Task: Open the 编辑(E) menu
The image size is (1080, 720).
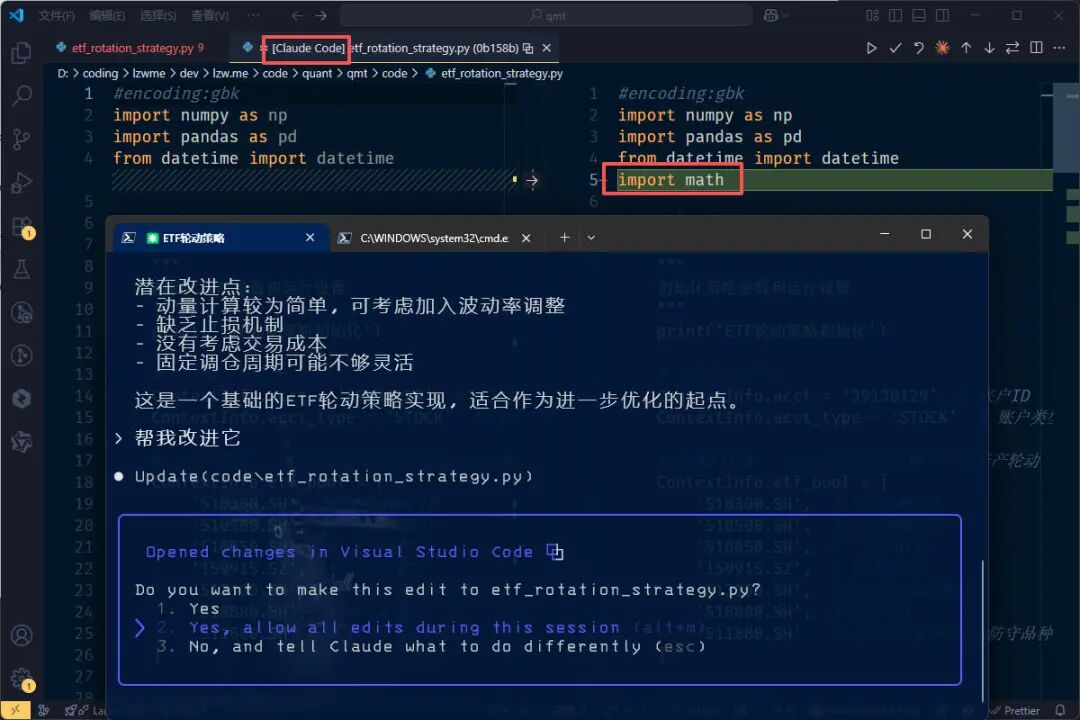Action: coord(107,15)
